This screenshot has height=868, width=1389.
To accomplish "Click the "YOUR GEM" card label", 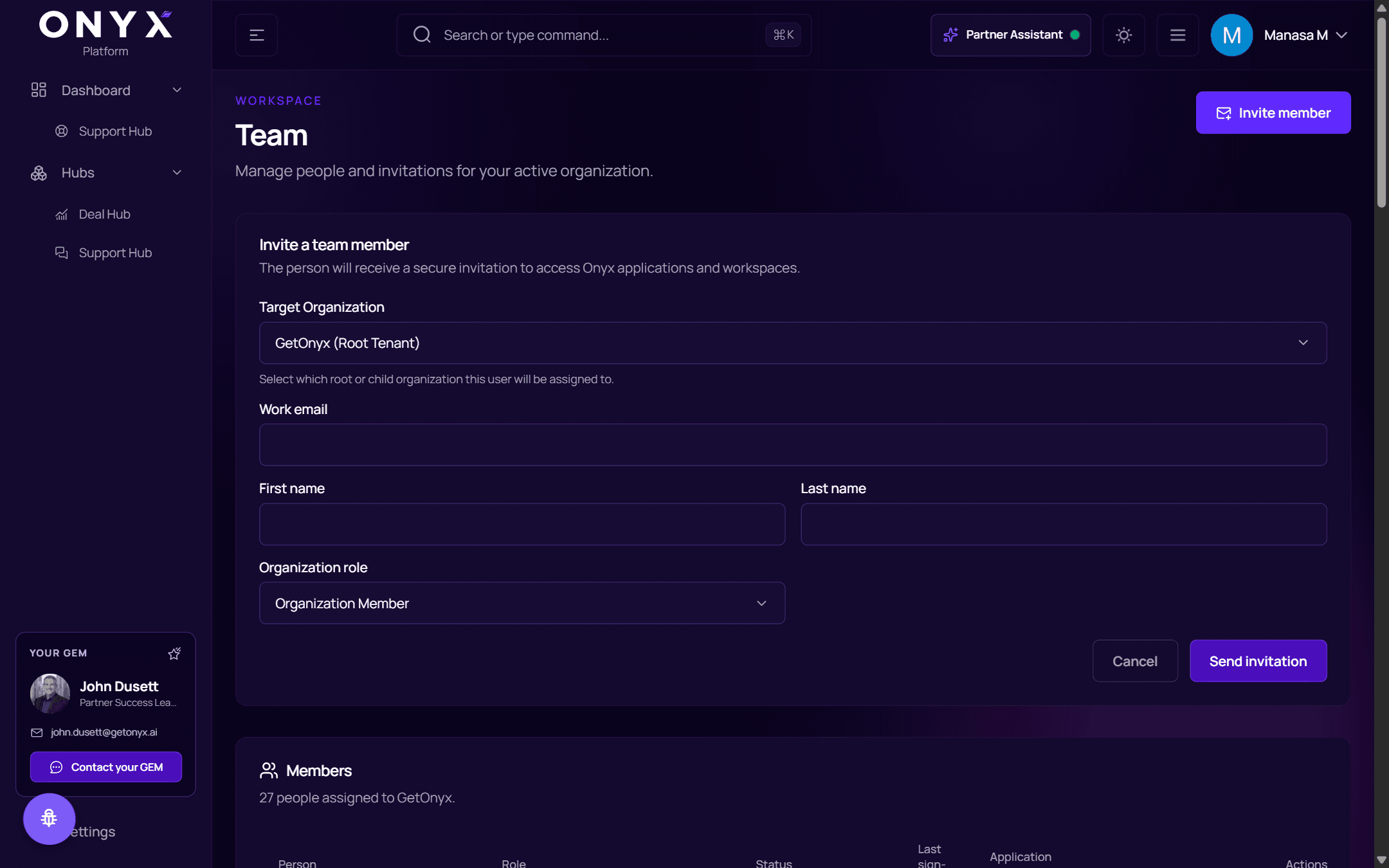I will click(58, 653).
